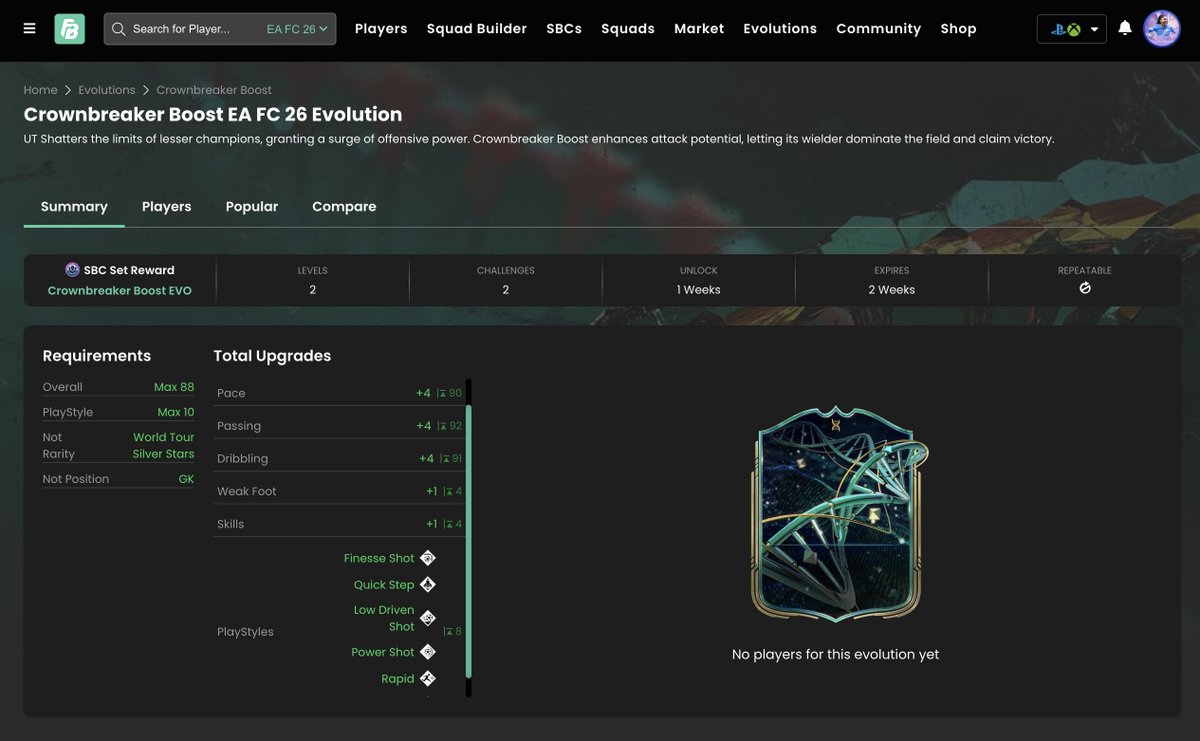Viewport: 1200px width, 741px height.
Task: Click the Low Driven Shot playstyle icon
Action: [x=428, y=618]
